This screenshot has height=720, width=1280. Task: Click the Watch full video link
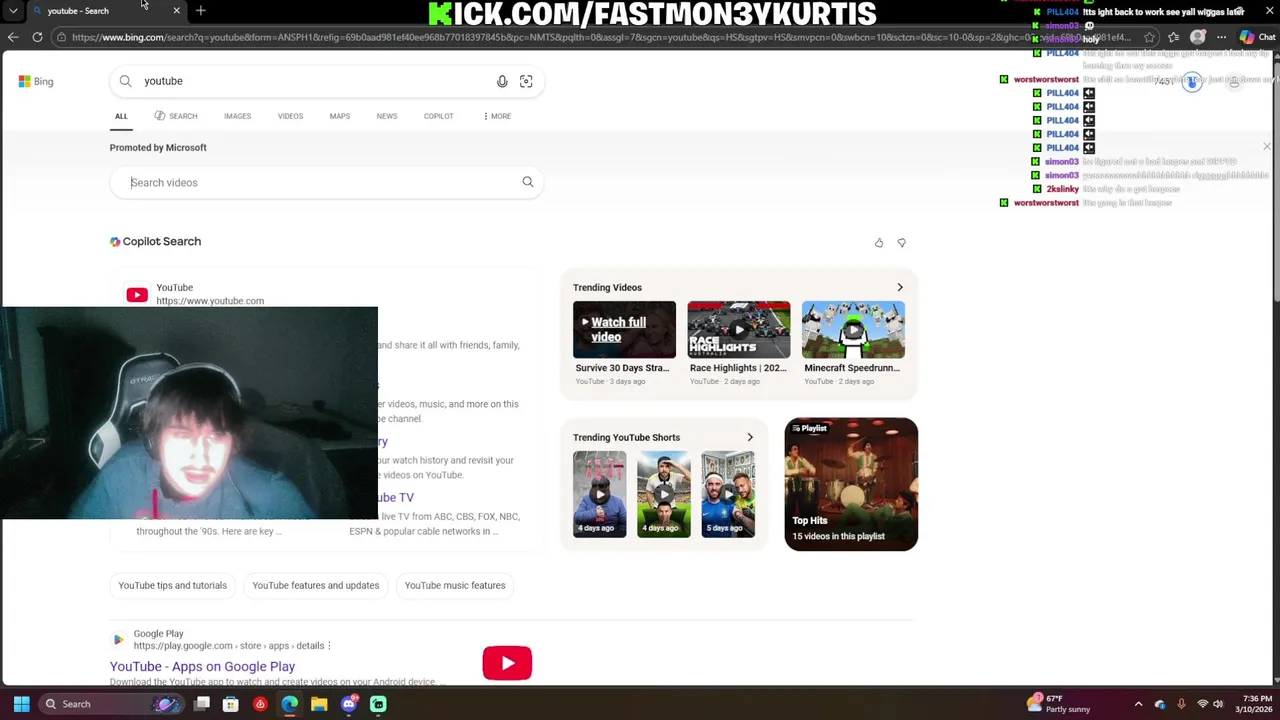pyautogui.click(x=618, y=330)
